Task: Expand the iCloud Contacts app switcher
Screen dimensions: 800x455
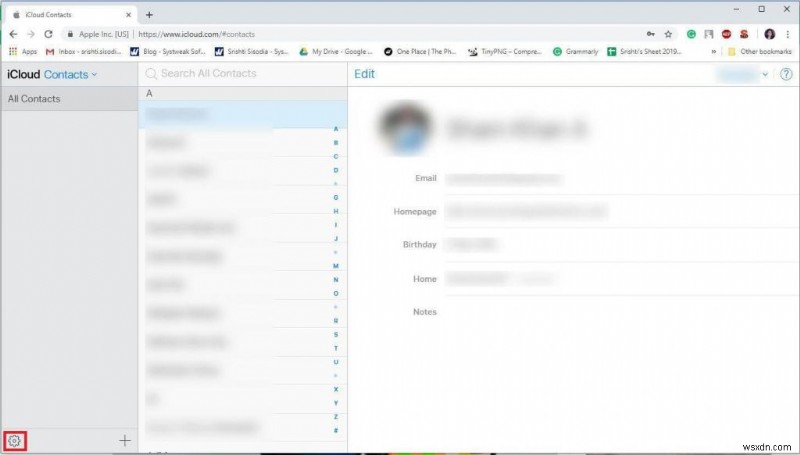Action: (70, 74)
